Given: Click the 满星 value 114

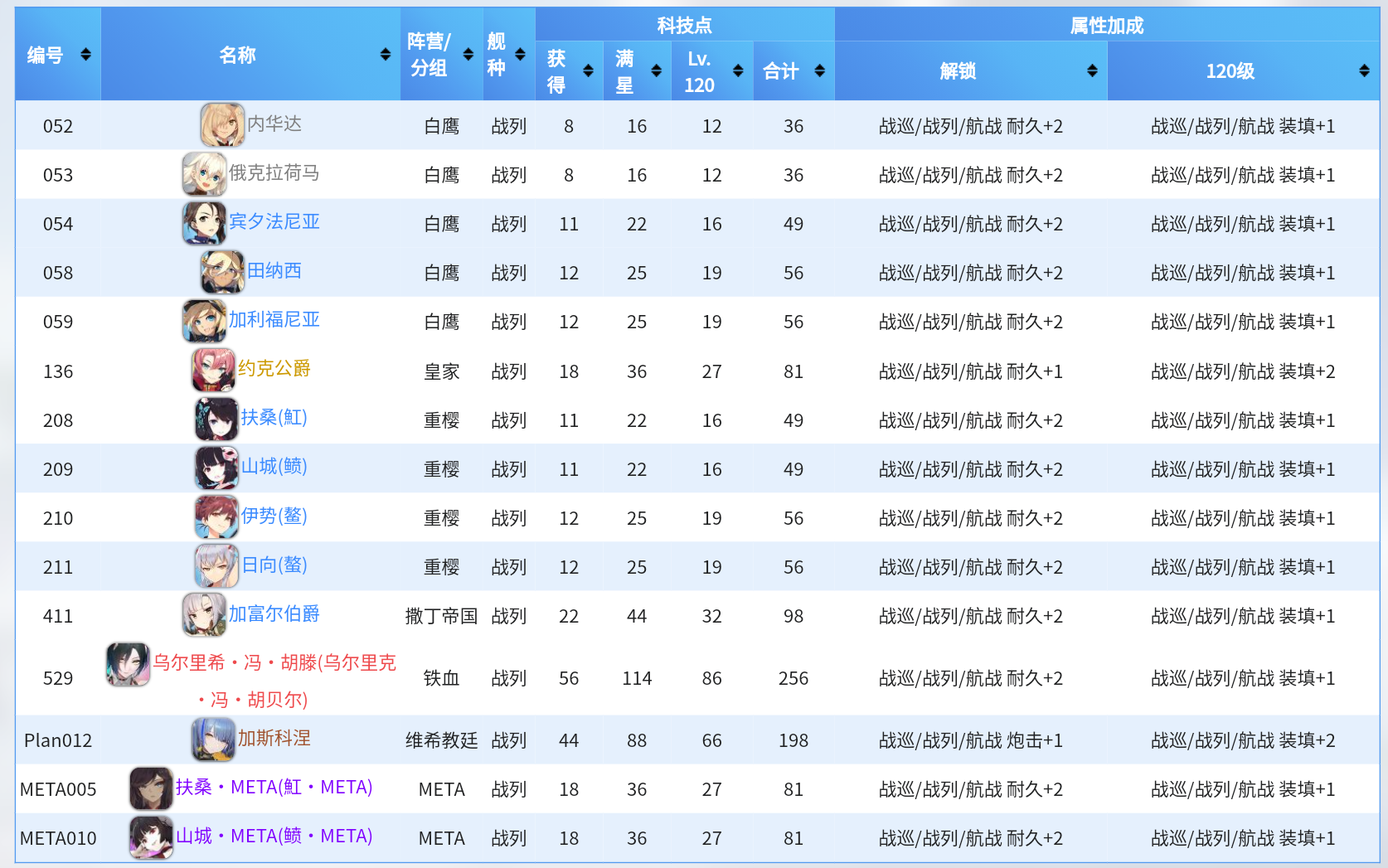Looking at the screenshot, I should (x=637, y=678).
